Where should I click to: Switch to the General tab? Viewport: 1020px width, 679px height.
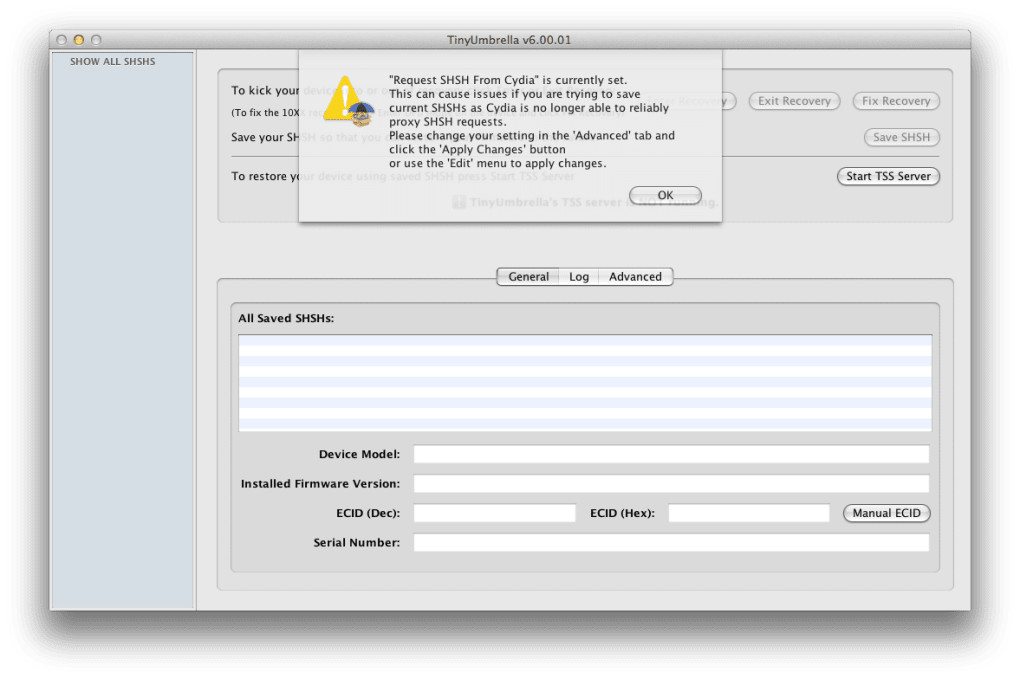[x=528, y=276]
